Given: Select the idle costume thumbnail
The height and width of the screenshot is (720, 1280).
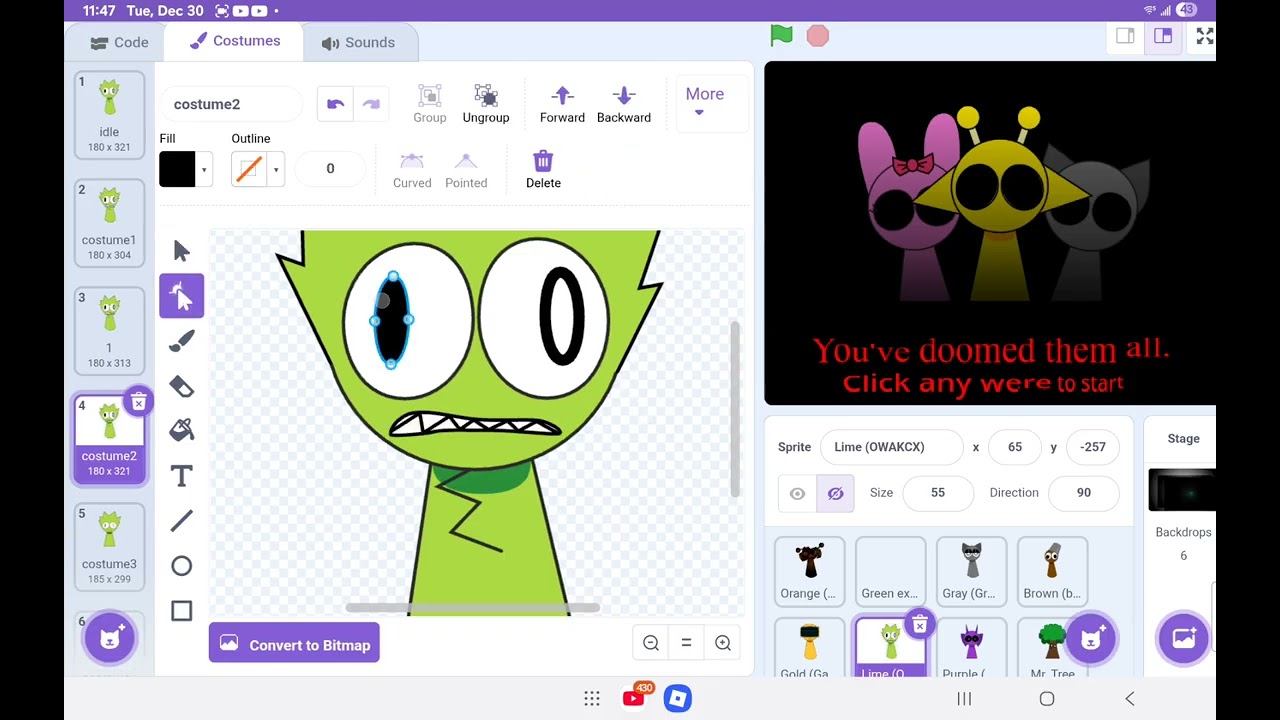Looking at the screenshot, I should click(109, 115).
